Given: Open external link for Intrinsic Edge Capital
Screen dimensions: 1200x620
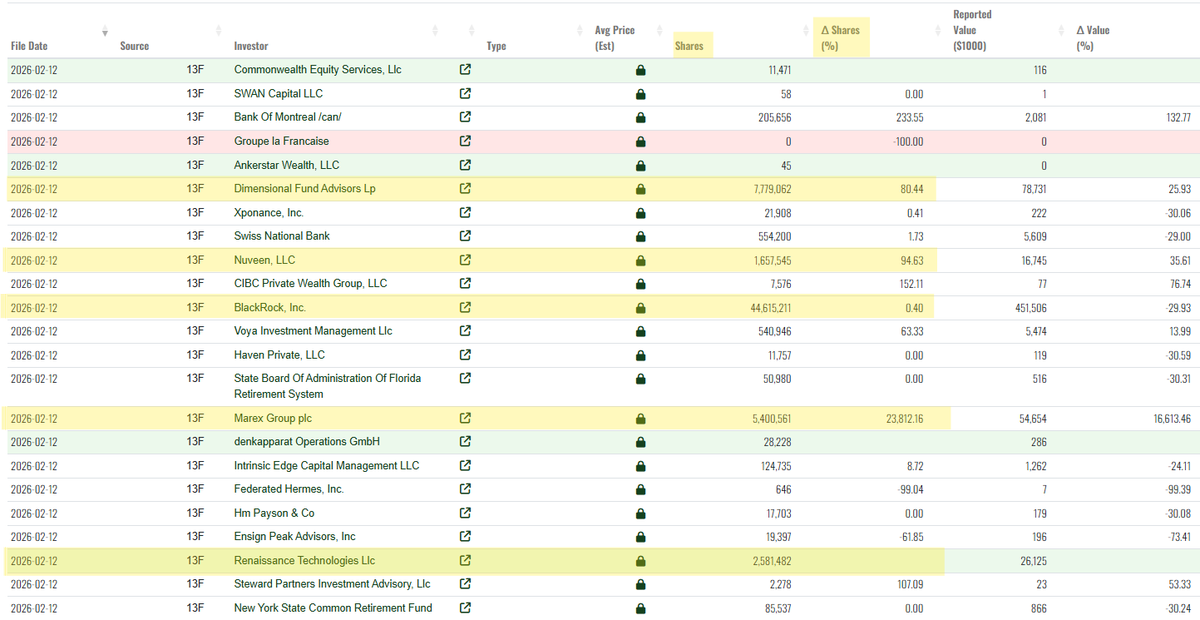Looking at the screenshot, I should coord(465,465).
